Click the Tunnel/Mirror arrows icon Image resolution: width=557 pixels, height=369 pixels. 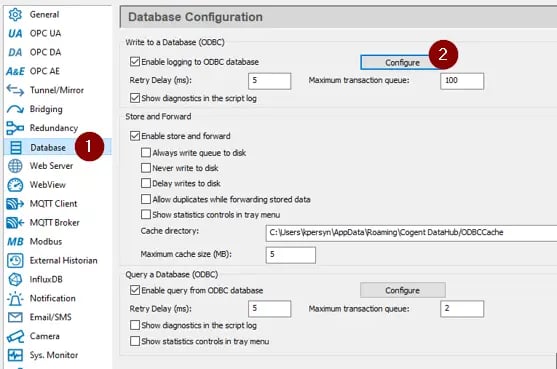(x=15, y=90)
